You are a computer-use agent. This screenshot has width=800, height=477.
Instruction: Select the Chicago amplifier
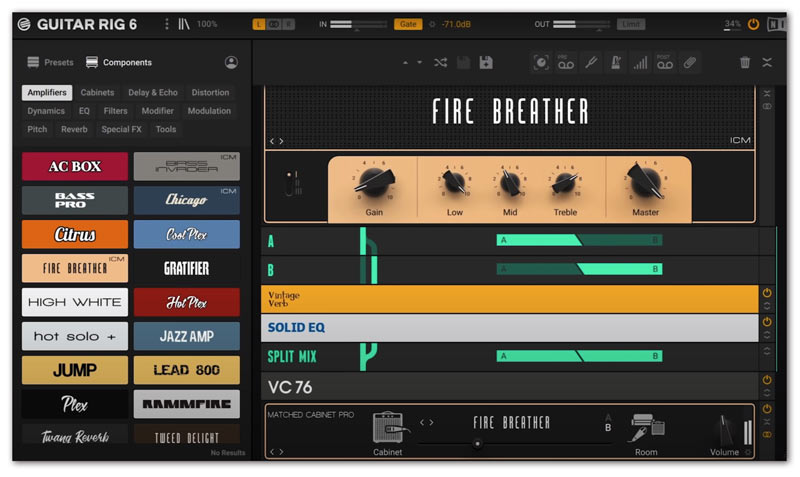[x=187, y=200]
